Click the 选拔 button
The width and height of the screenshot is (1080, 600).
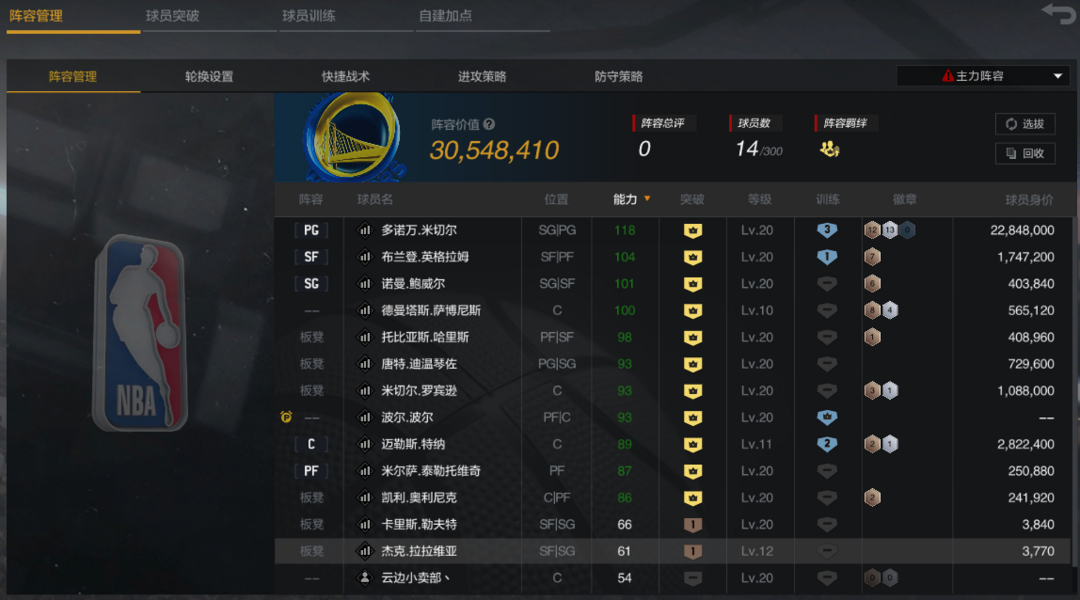1025,124
